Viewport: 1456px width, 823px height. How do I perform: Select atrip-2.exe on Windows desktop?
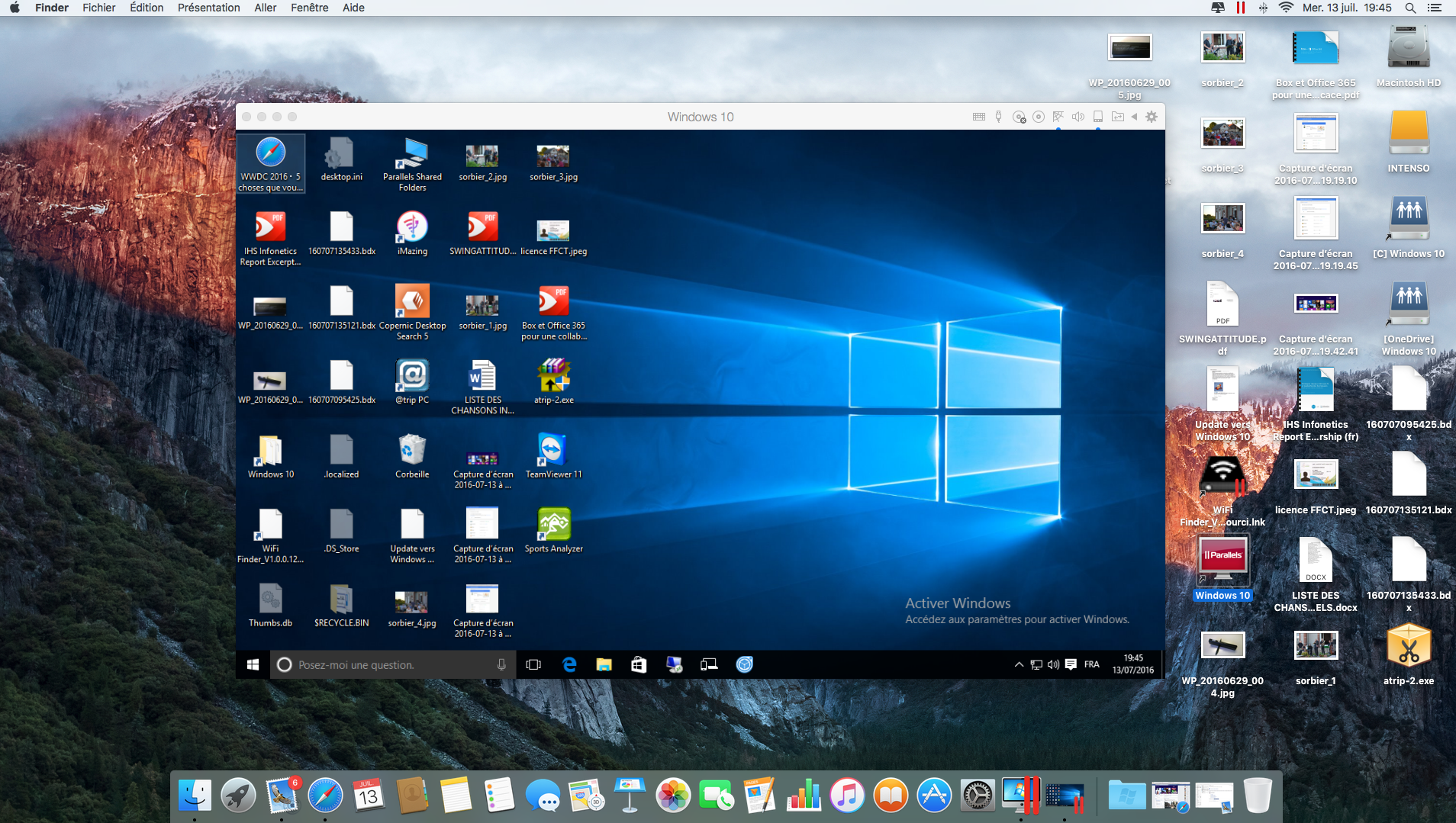553,381
